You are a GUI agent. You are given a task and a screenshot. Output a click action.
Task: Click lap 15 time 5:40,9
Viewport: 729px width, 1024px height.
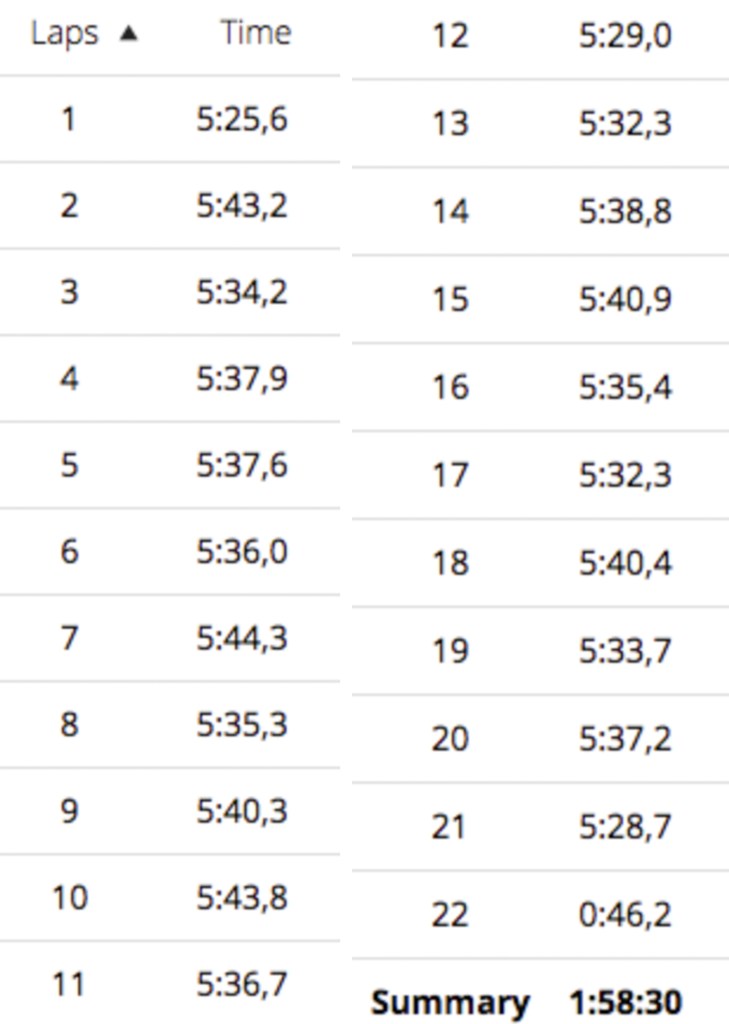[x=625, y=299]
